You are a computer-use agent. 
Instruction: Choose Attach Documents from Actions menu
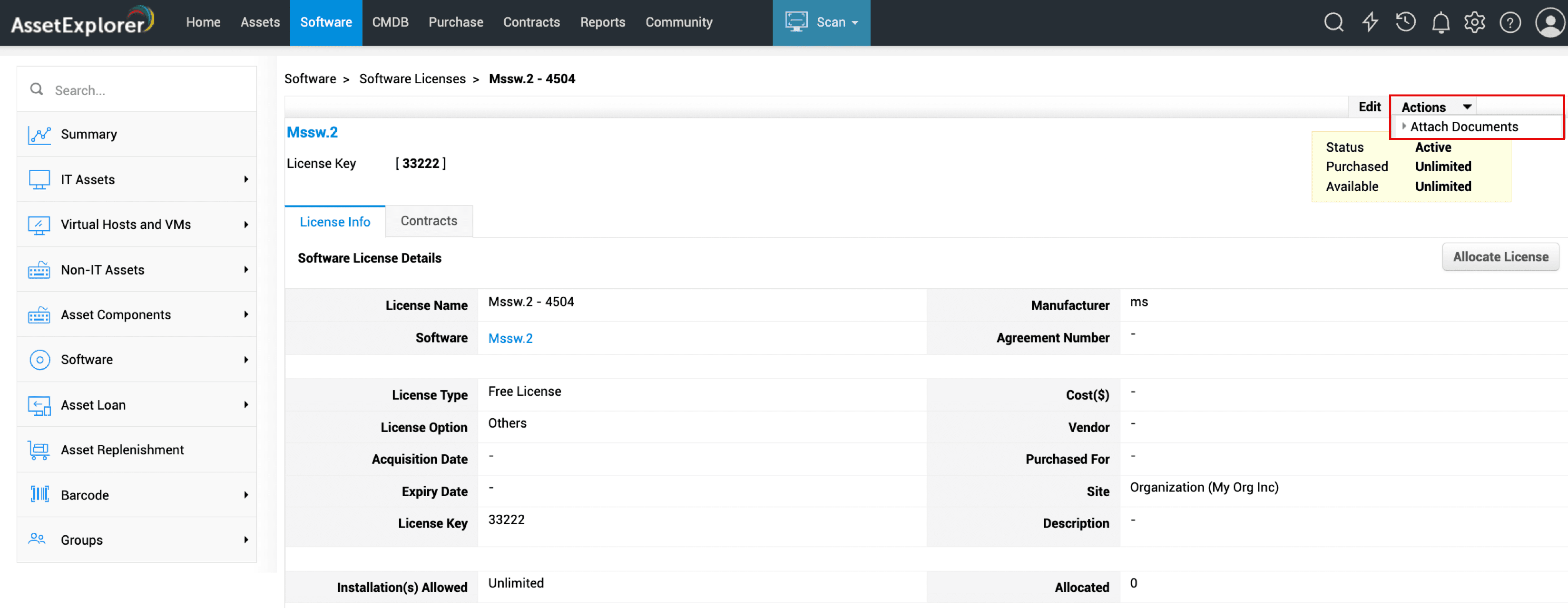point(1463,127)
